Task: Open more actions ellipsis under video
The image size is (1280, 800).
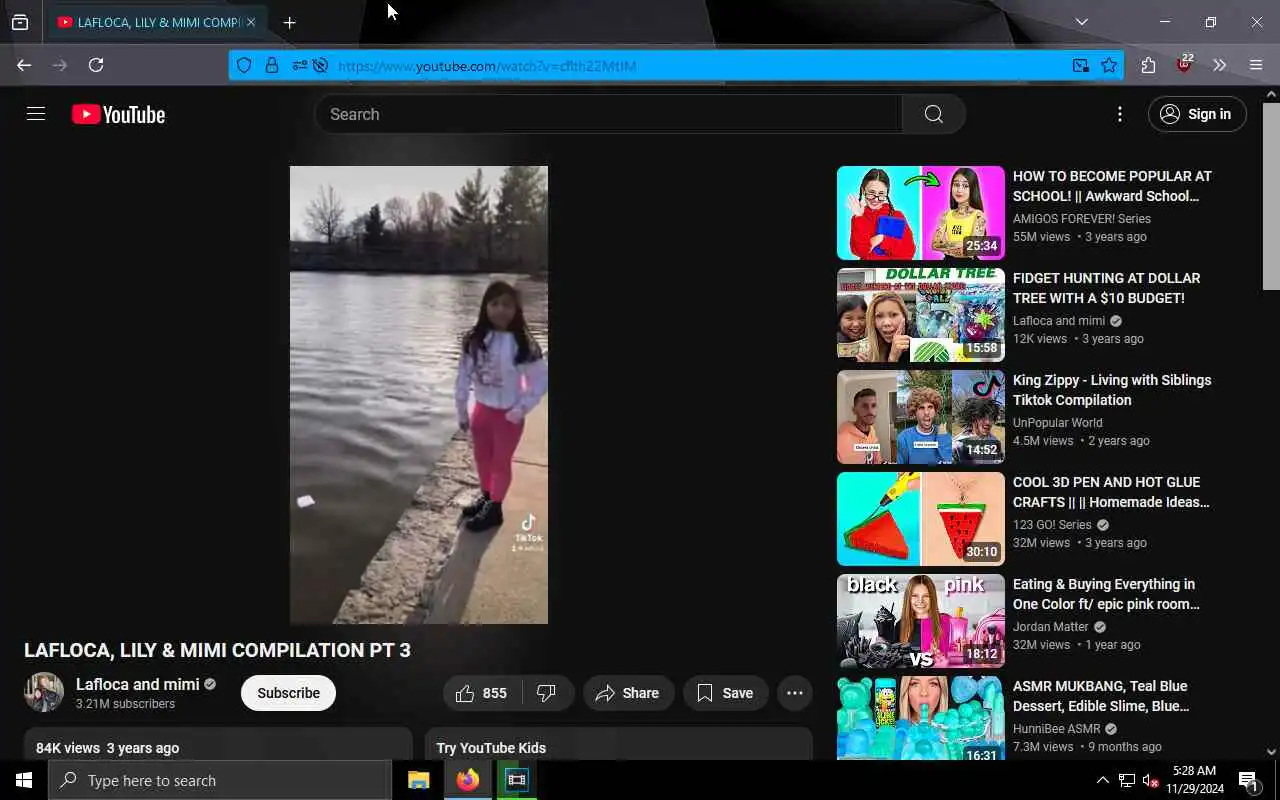Action: [x=795, y=693]
